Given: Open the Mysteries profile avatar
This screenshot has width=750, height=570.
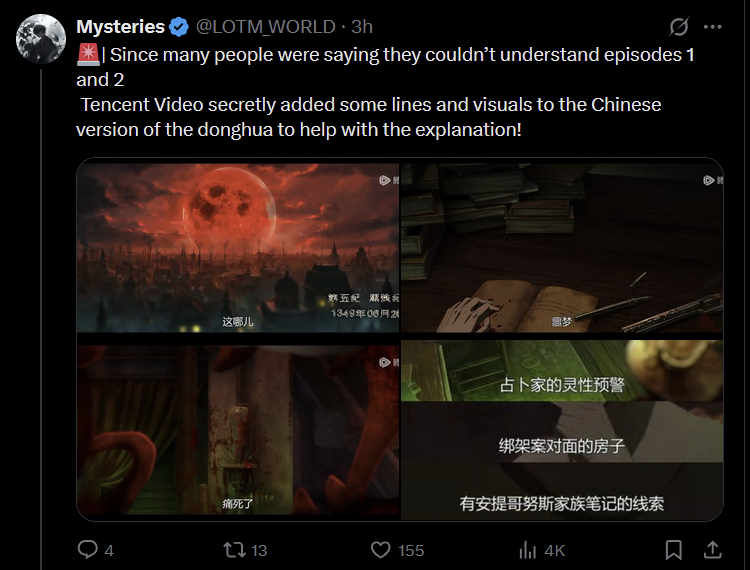Looking at the screenshot, I should pyautogui.click(x=41, y=39).
